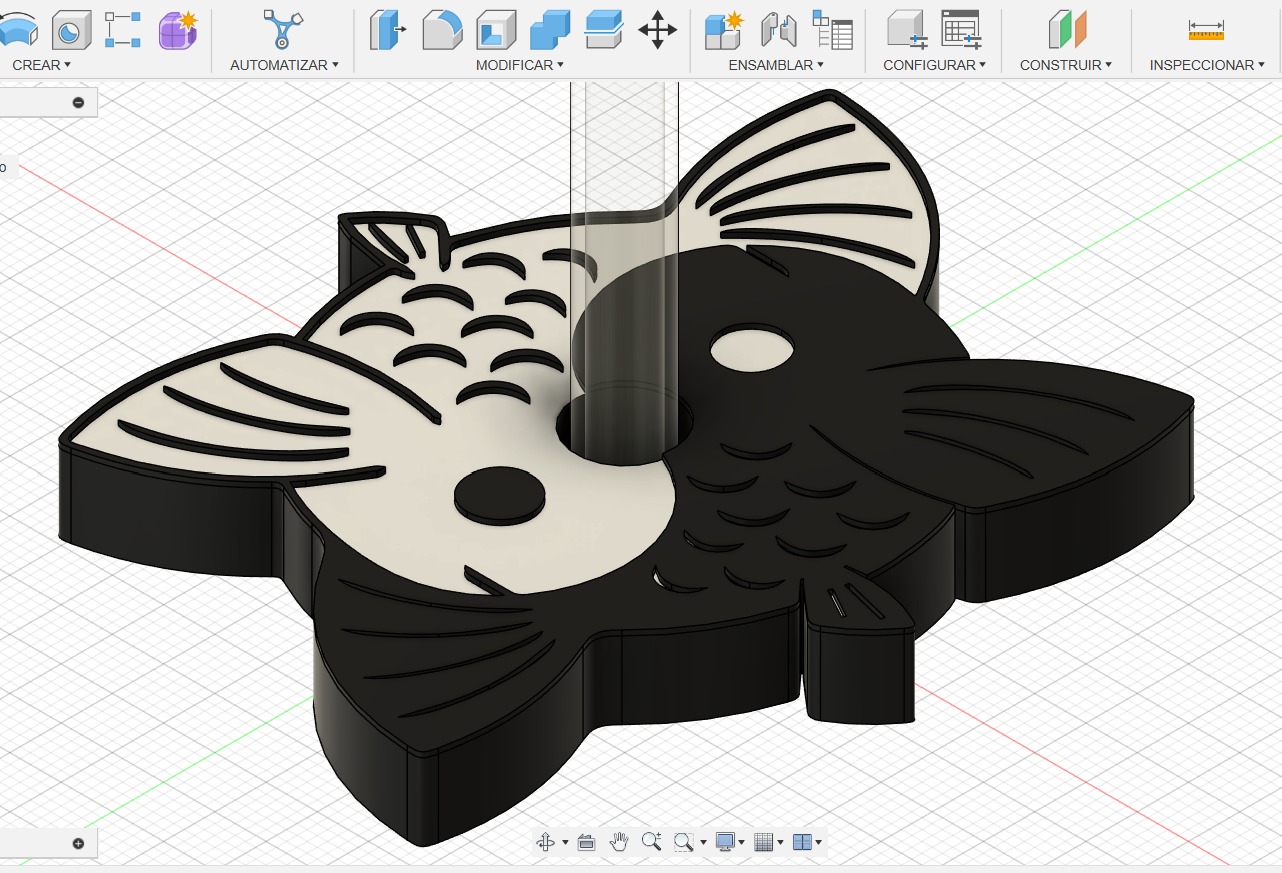
Task: Select the Fillet tool in the Modificar toolbar
Action: click(x=443, y=29)
